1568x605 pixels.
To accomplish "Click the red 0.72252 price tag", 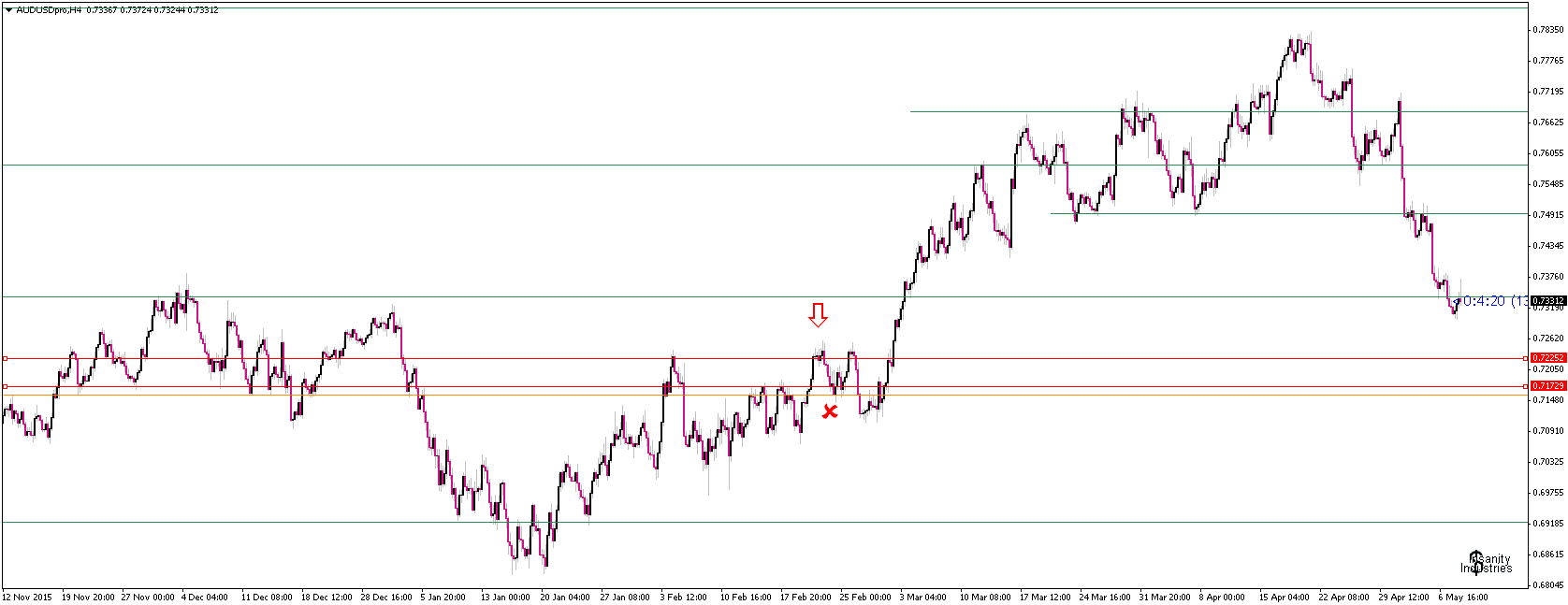I will click(x=1548, y=358).
